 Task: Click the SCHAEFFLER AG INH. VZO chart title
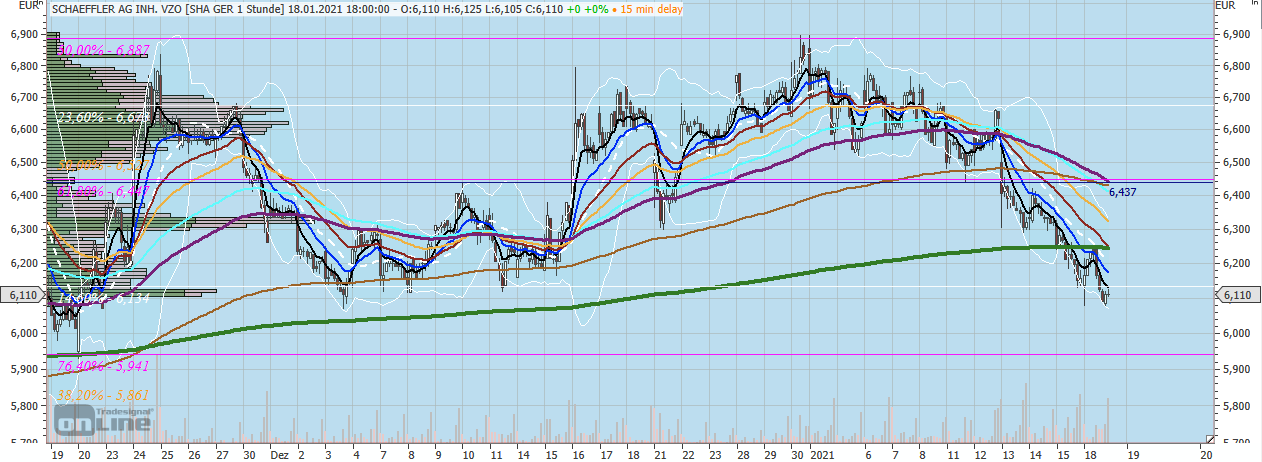pos(117,7)
